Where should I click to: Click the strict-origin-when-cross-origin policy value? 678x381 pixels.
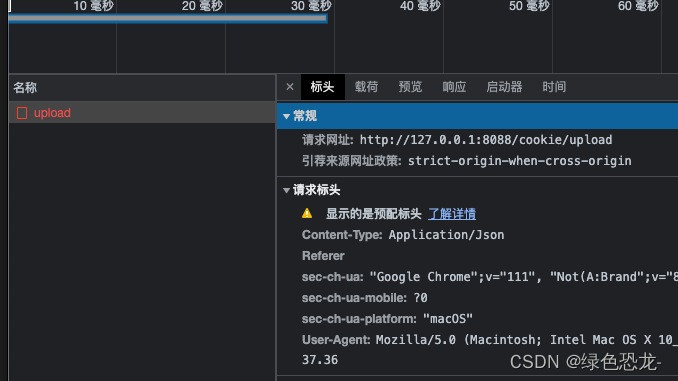point(520,161)
